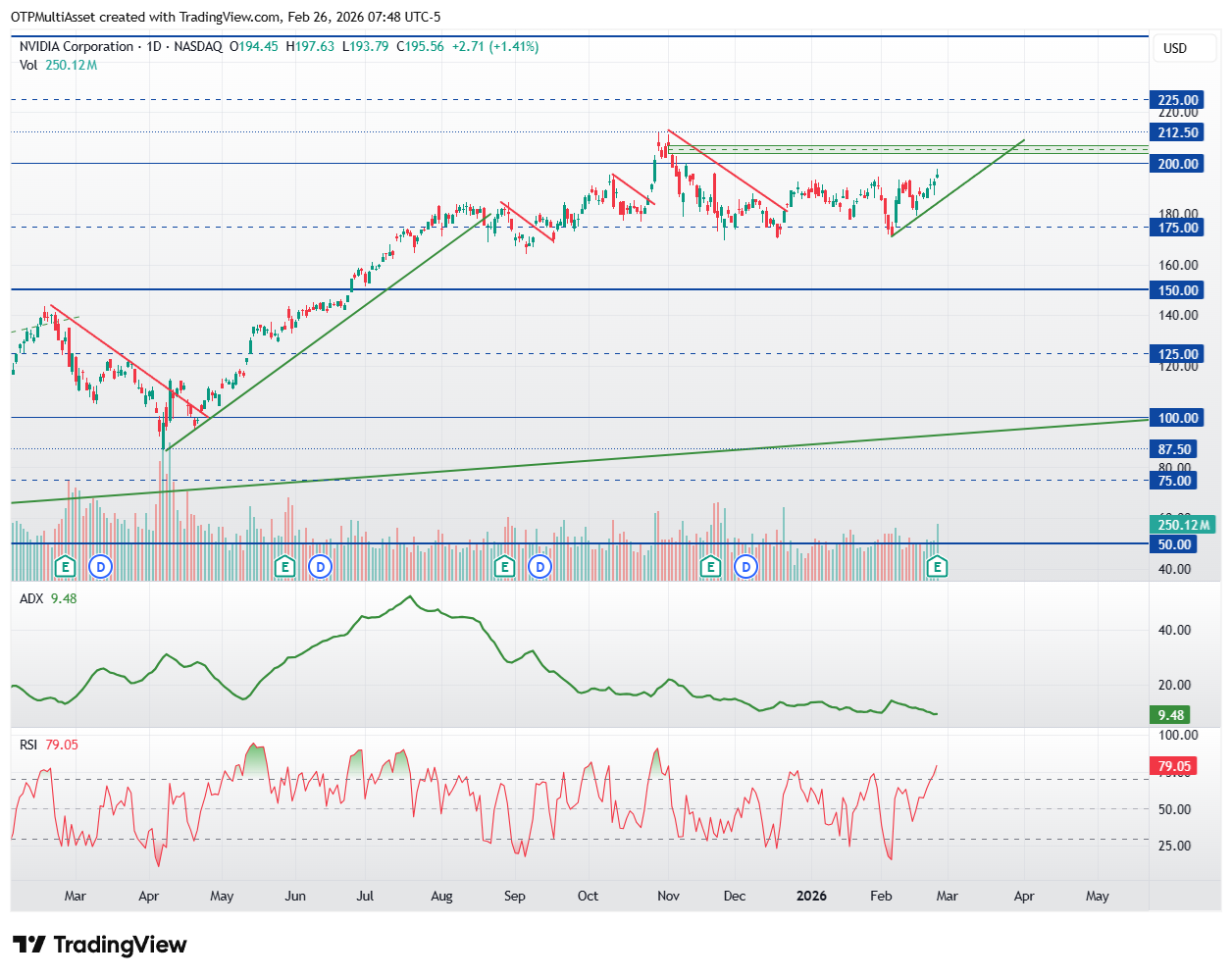The height and width of the screenshot is (978, 1232).
Task: Open the dividend marker in June
Action: 320,566
